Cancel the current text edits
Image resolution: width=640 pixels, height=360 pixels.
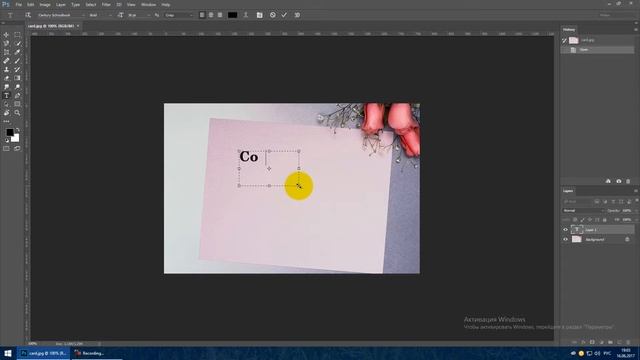pos(273,15)
